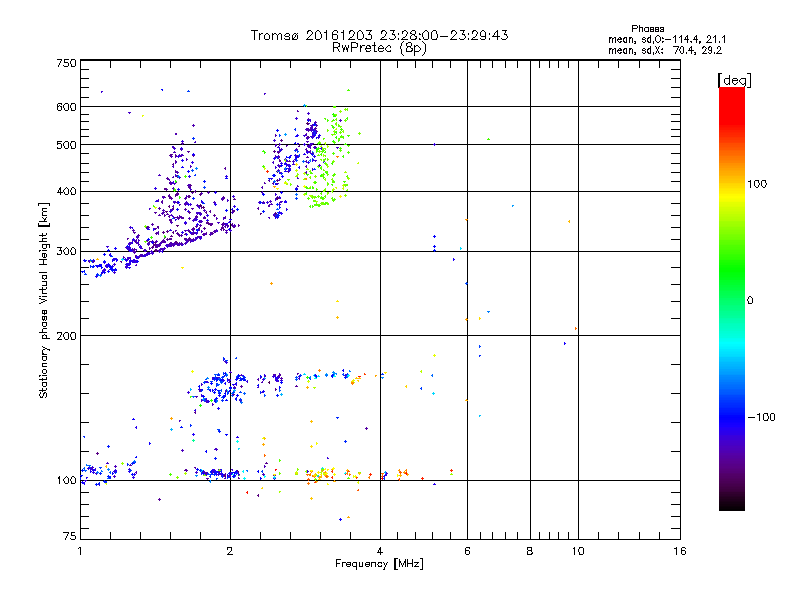Viewport: 800px width, 600px height.
Task: Click the colorbar tick label '100'
Action: point(757,184)
